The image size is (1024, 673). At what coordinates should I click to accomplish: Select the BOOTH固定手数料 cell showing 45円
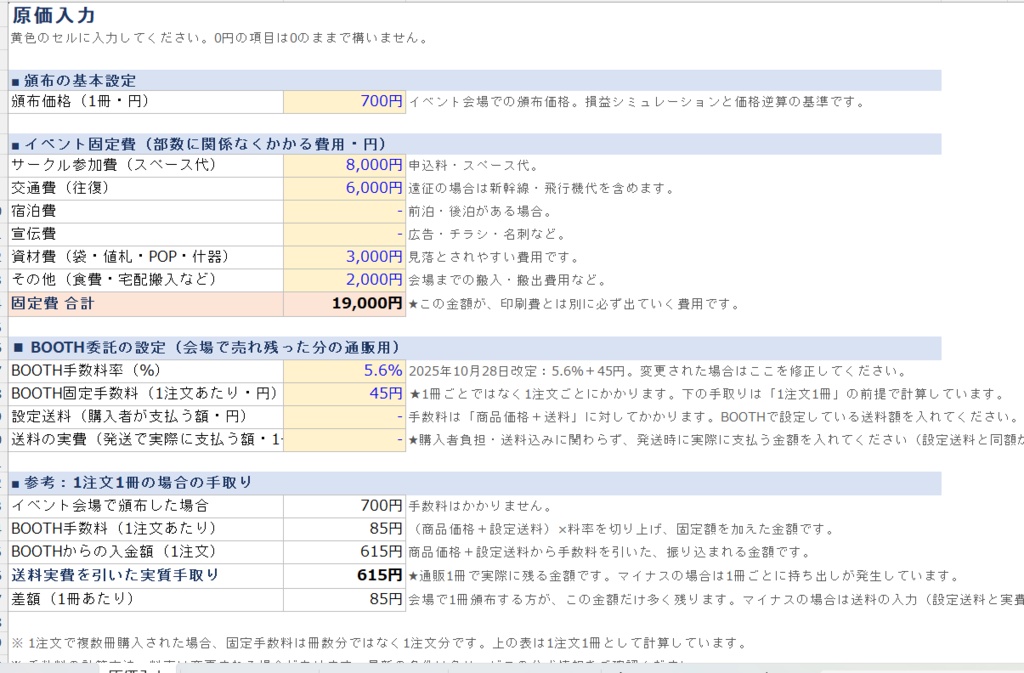pos(344,394)
